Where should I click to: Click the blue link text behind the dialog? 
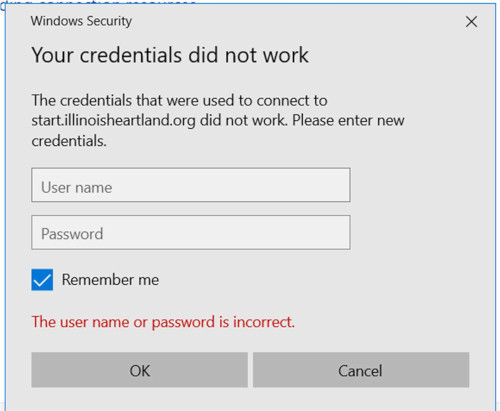(x=100, y=2)
